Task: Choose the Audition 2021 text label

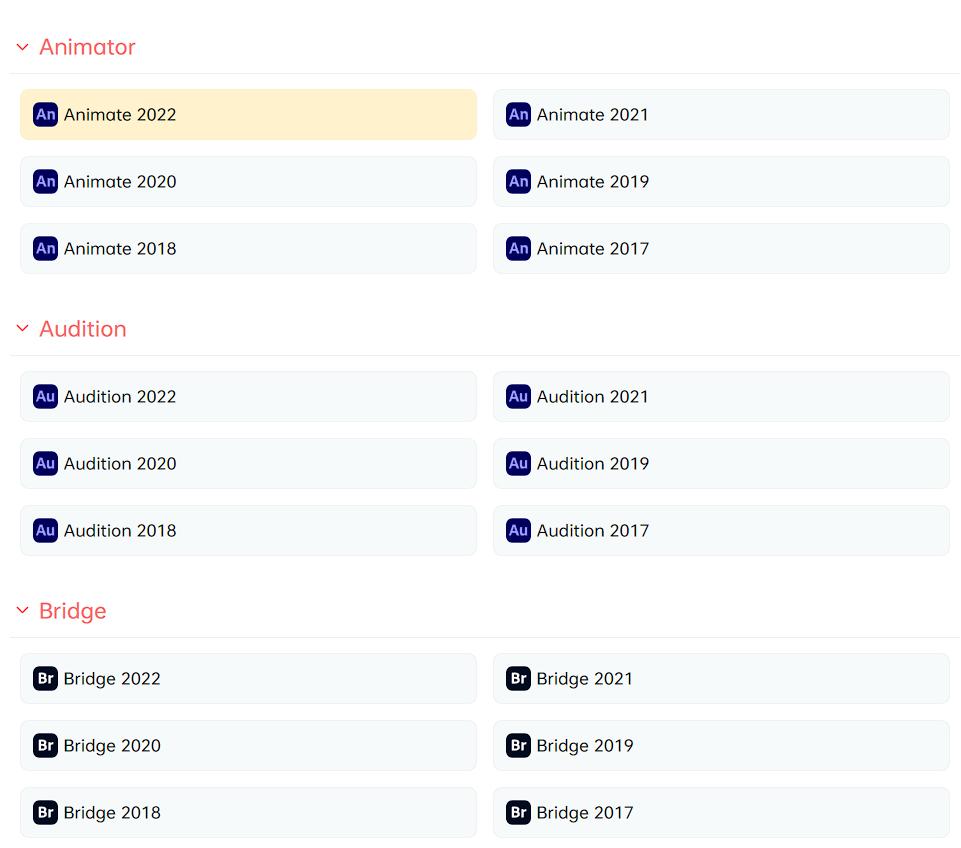Action: click(x=593, y=396)
